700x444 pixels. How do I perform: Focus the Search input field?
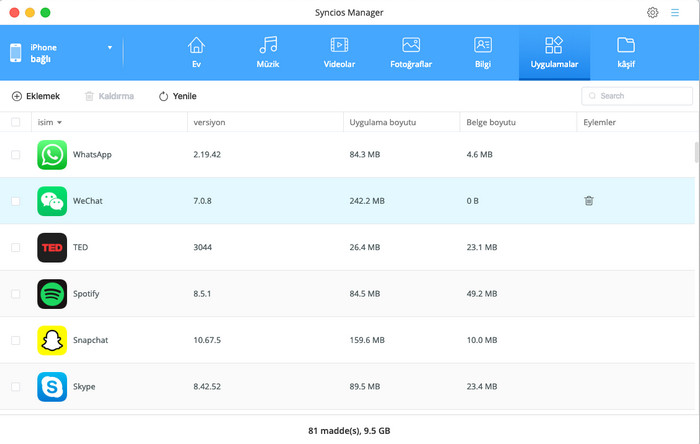(637, 96)
